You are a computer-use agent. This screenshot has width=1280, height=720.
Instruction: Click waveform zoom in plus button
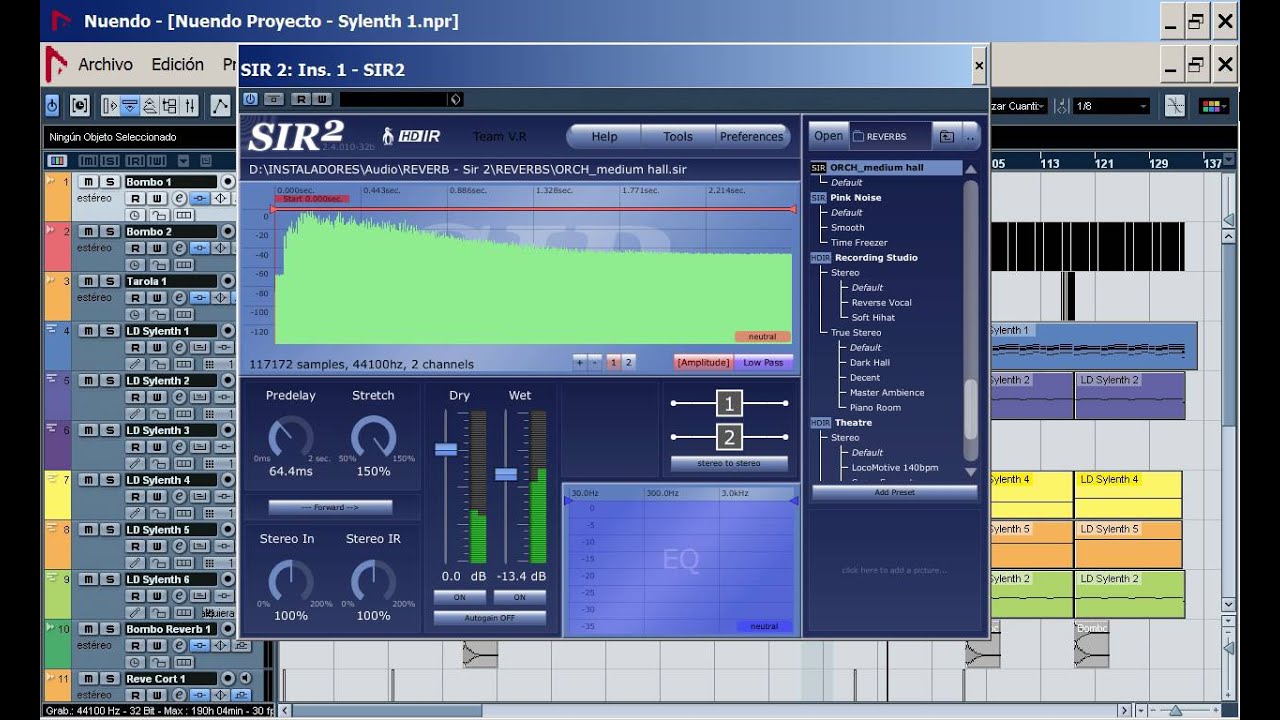point(579,363)
